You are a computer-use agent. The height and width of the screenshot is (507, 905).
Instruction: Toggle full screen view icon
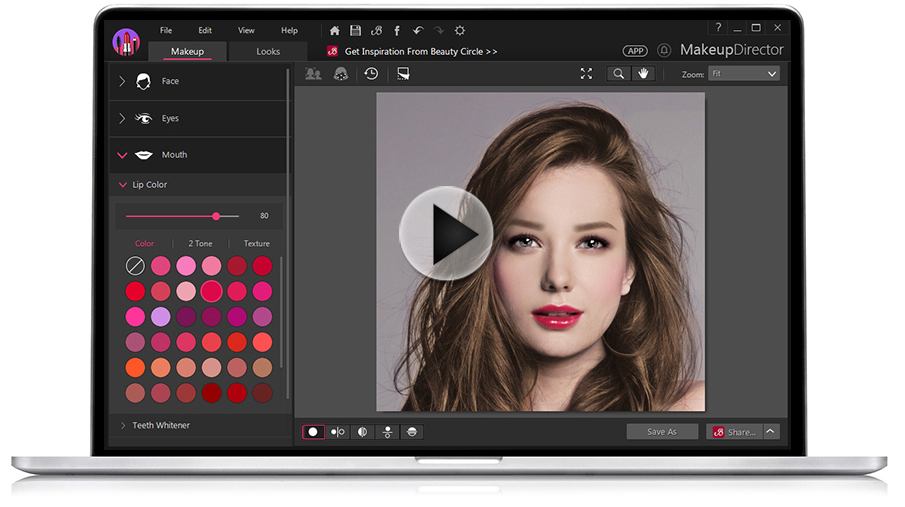coord(587,74)
